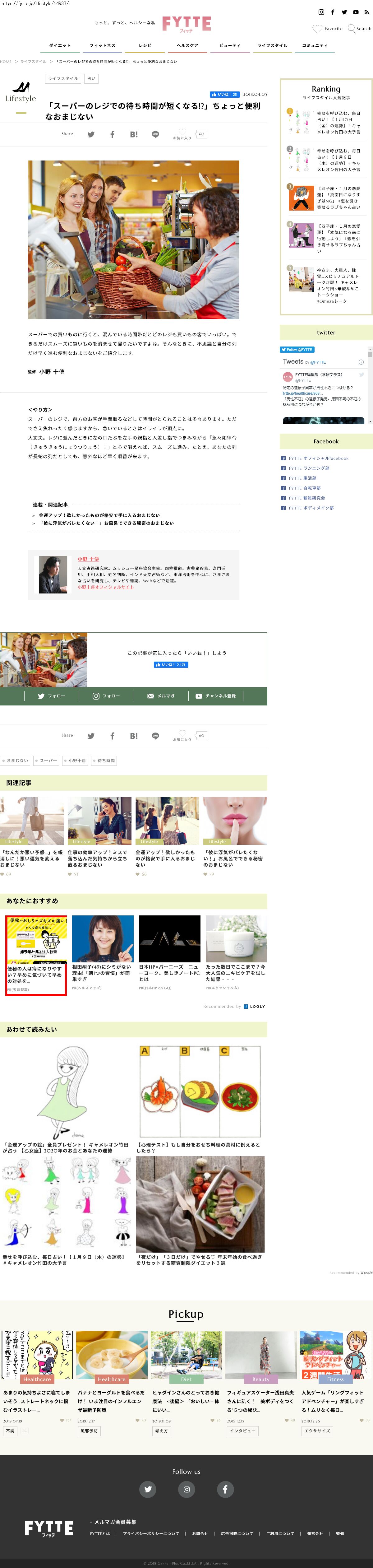Click the author name 小野 十傳 in profile box
The height and width of the screenshot is (1568, 373).
[x=88, y=559]
